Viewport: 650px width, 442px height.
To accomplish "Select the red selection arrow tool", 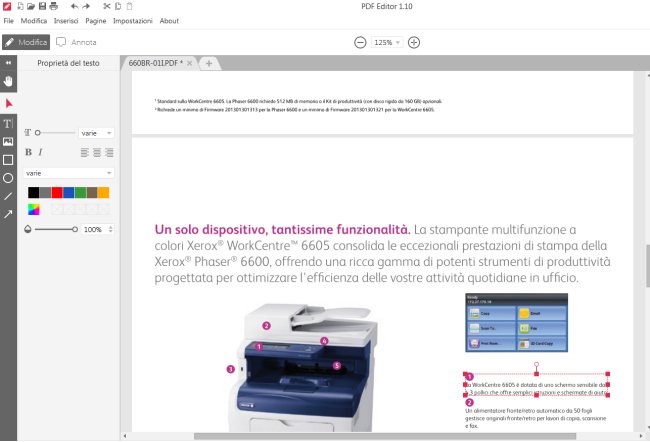I will (8, 103).
